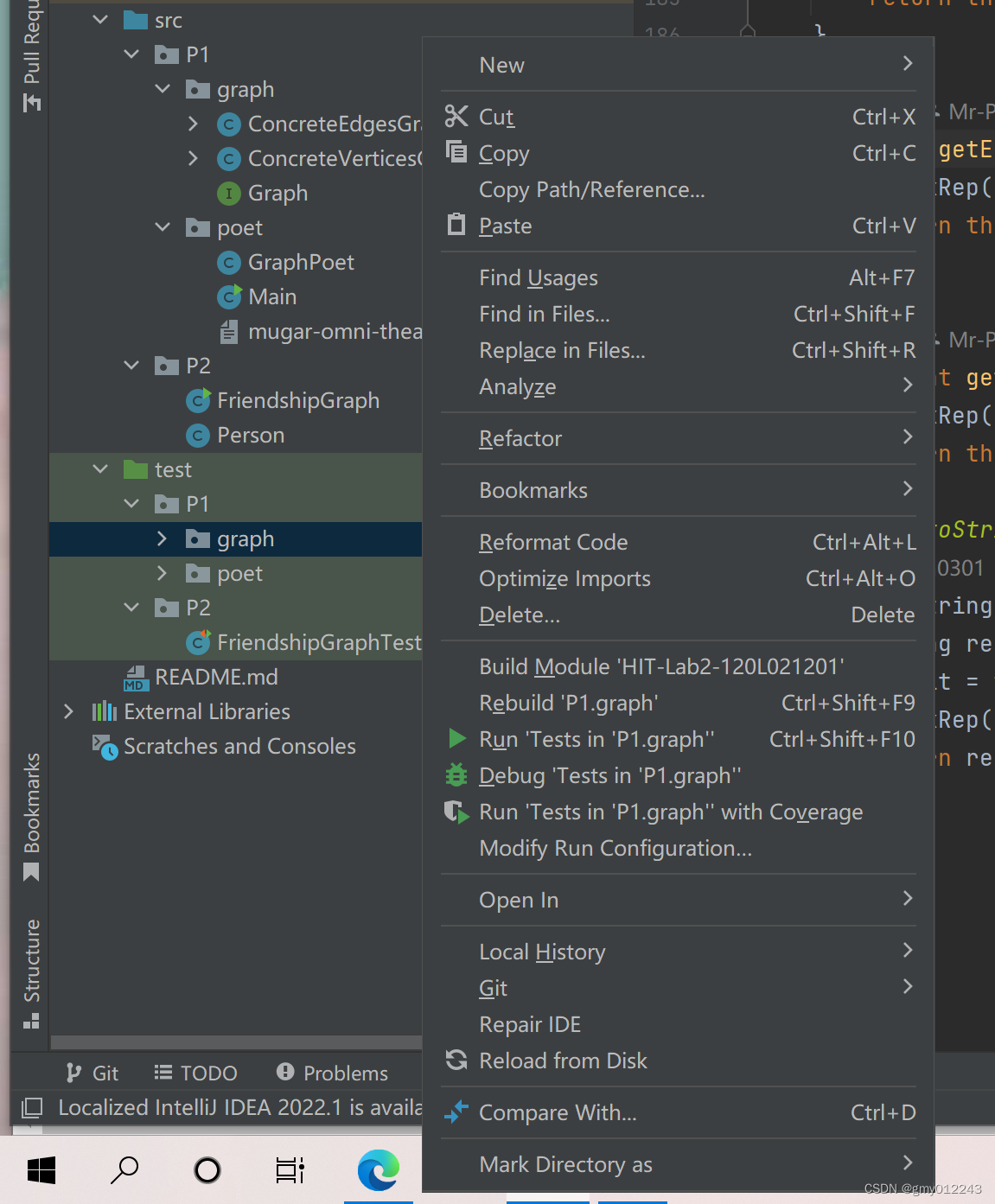Choose Find in Files...
Viewport: 995px width, 1204px height.
coord(678,314)
